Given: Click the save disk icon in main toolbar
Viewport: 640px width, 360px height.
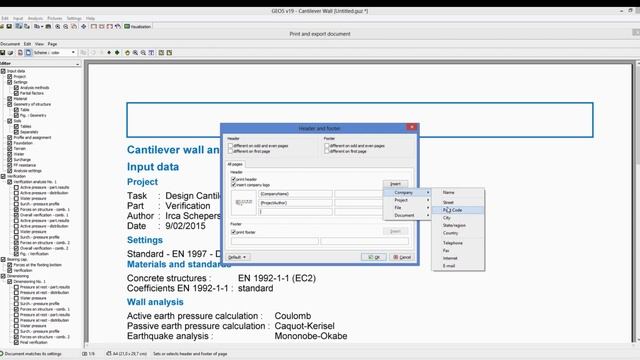Looking at the screenshot, I should click(x=9, y=26).
